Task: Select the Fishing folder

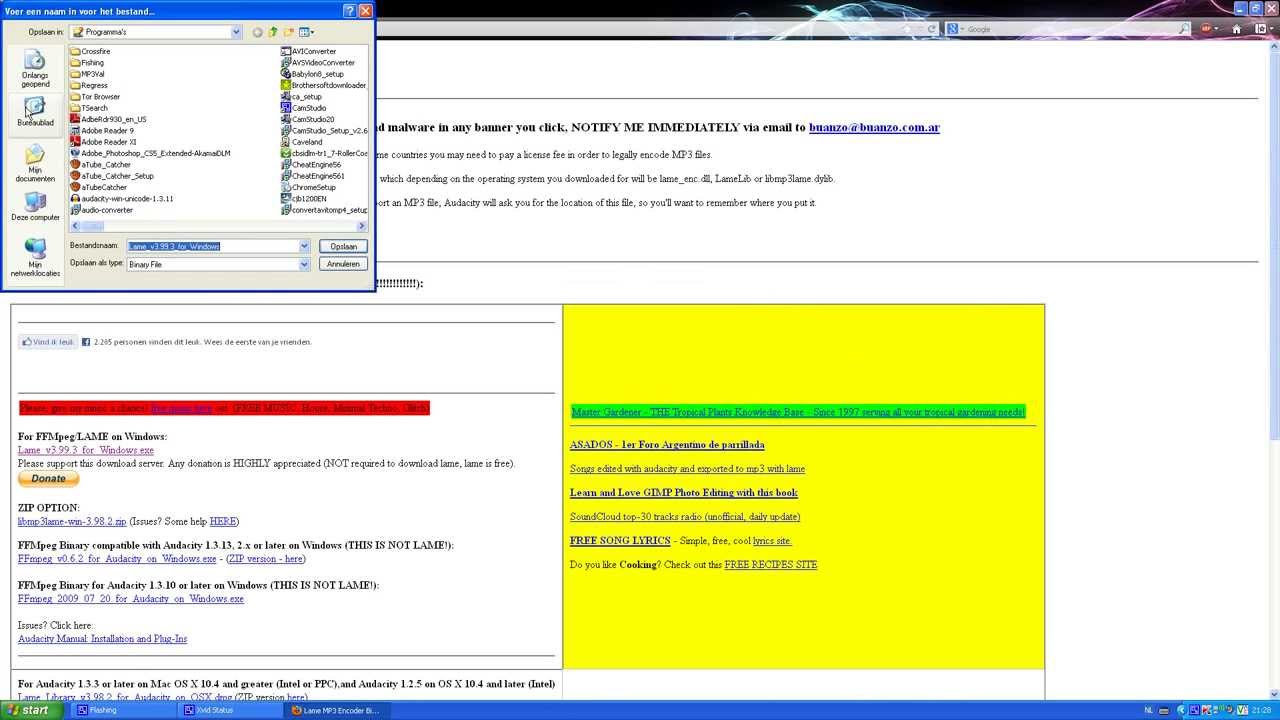Action: point(87,63)
